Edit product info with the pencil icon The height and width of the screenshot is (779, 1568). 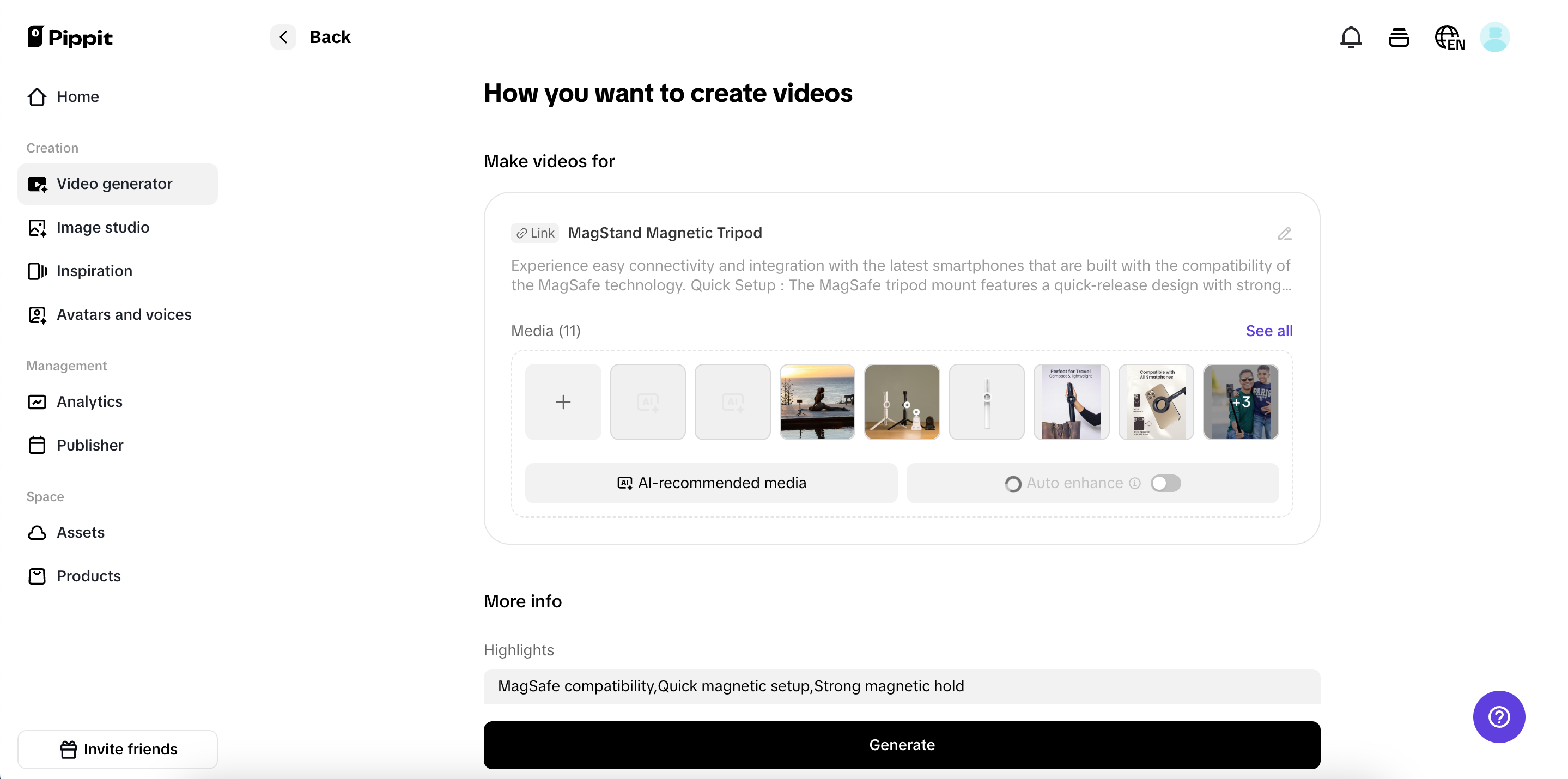tap(1284, 234)
